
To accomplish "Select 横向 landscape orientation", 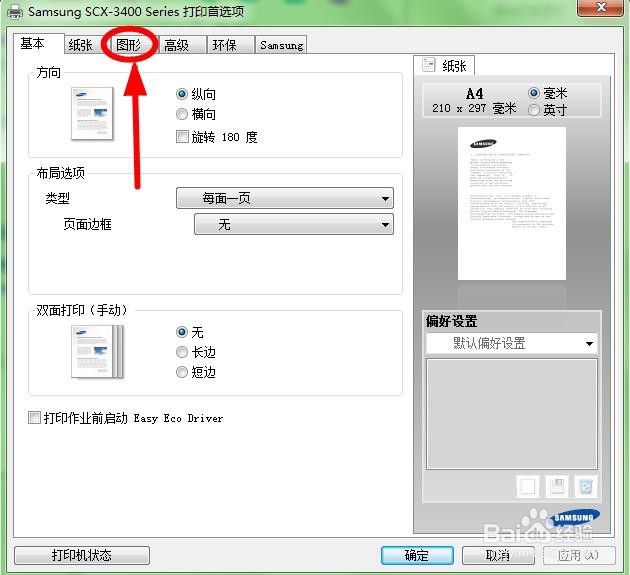I will pyautogui.click(x=182, y=114).
